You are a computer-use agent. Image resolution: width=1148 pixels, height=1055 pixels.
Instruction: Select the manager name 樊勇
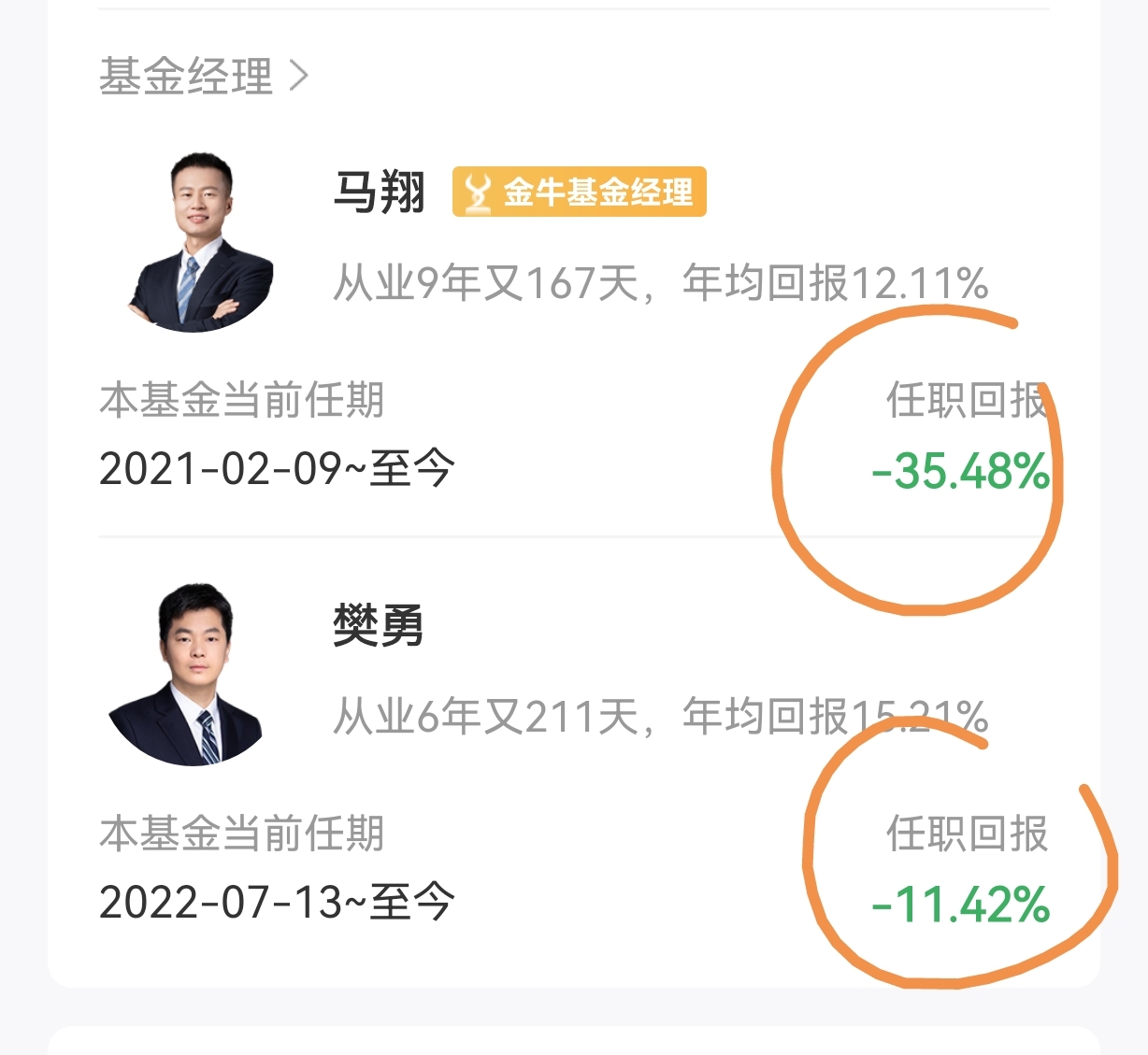coord(379,626)
